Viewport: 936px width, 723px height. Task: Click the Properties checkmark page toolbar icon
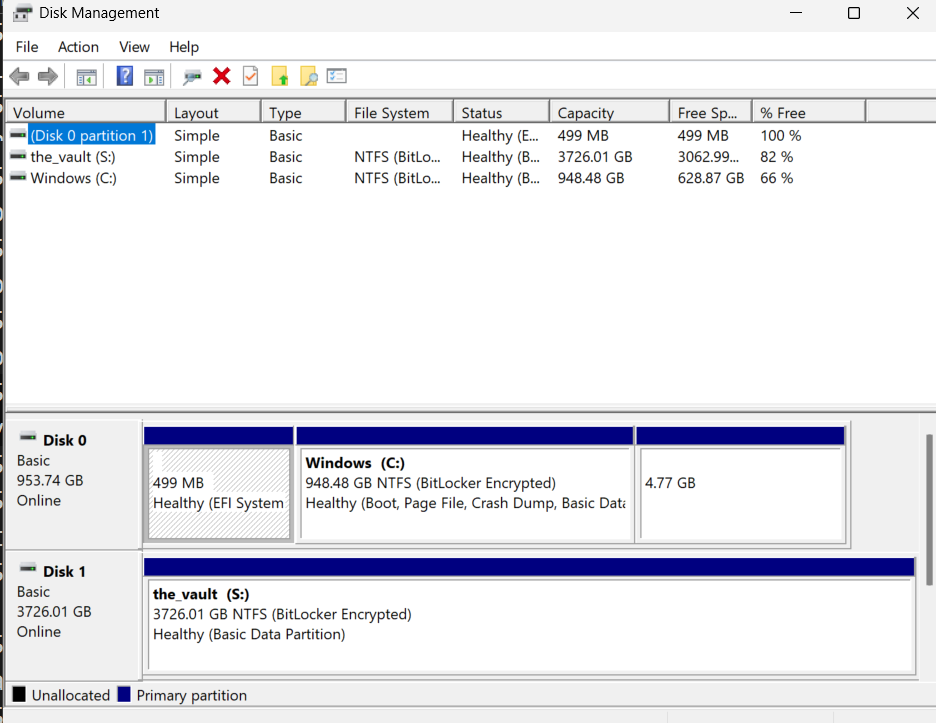251,76
